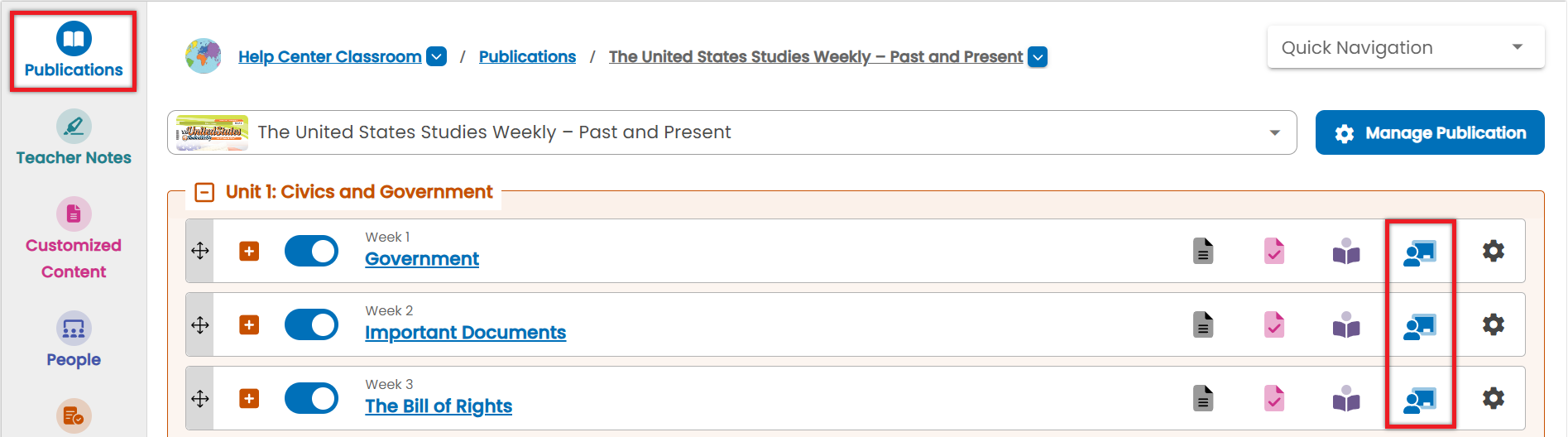Open the Help Center Classroom chevron menu
The width and height of the screenshot is (1568, 437).
(436, 56)
